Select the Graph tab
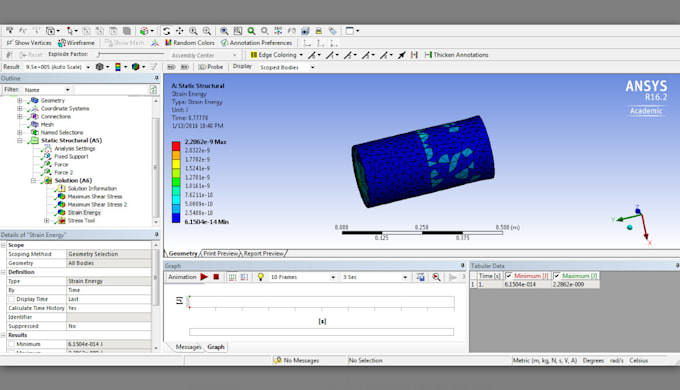The height and width of the screenshot is (390, 680). click(216, 347)
